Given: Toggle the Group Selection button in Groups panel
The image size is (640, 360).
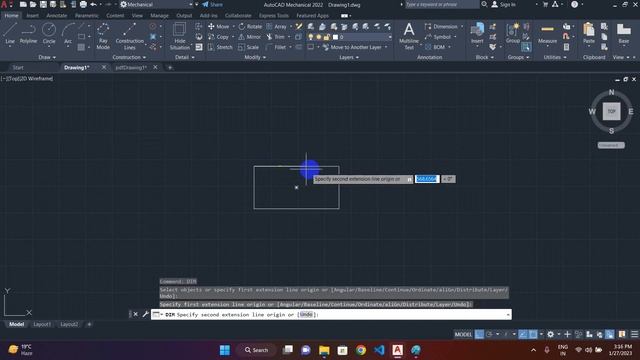Looking at the screenshot, I should point(526,47).
